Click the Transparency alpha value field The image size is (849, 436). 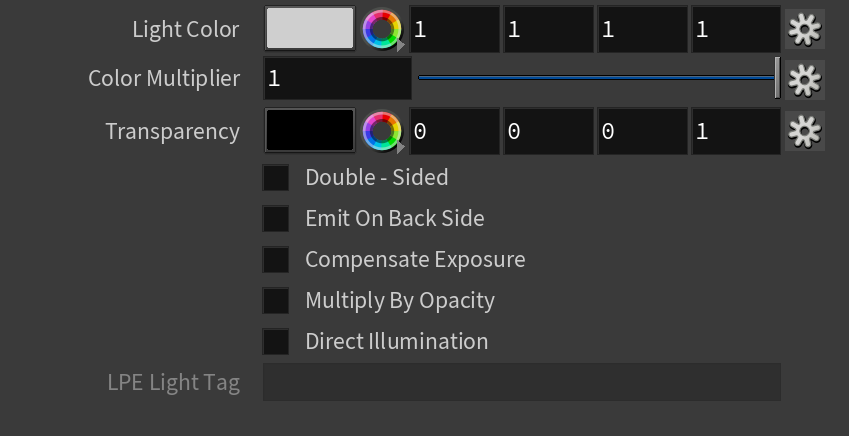[736, 132]
